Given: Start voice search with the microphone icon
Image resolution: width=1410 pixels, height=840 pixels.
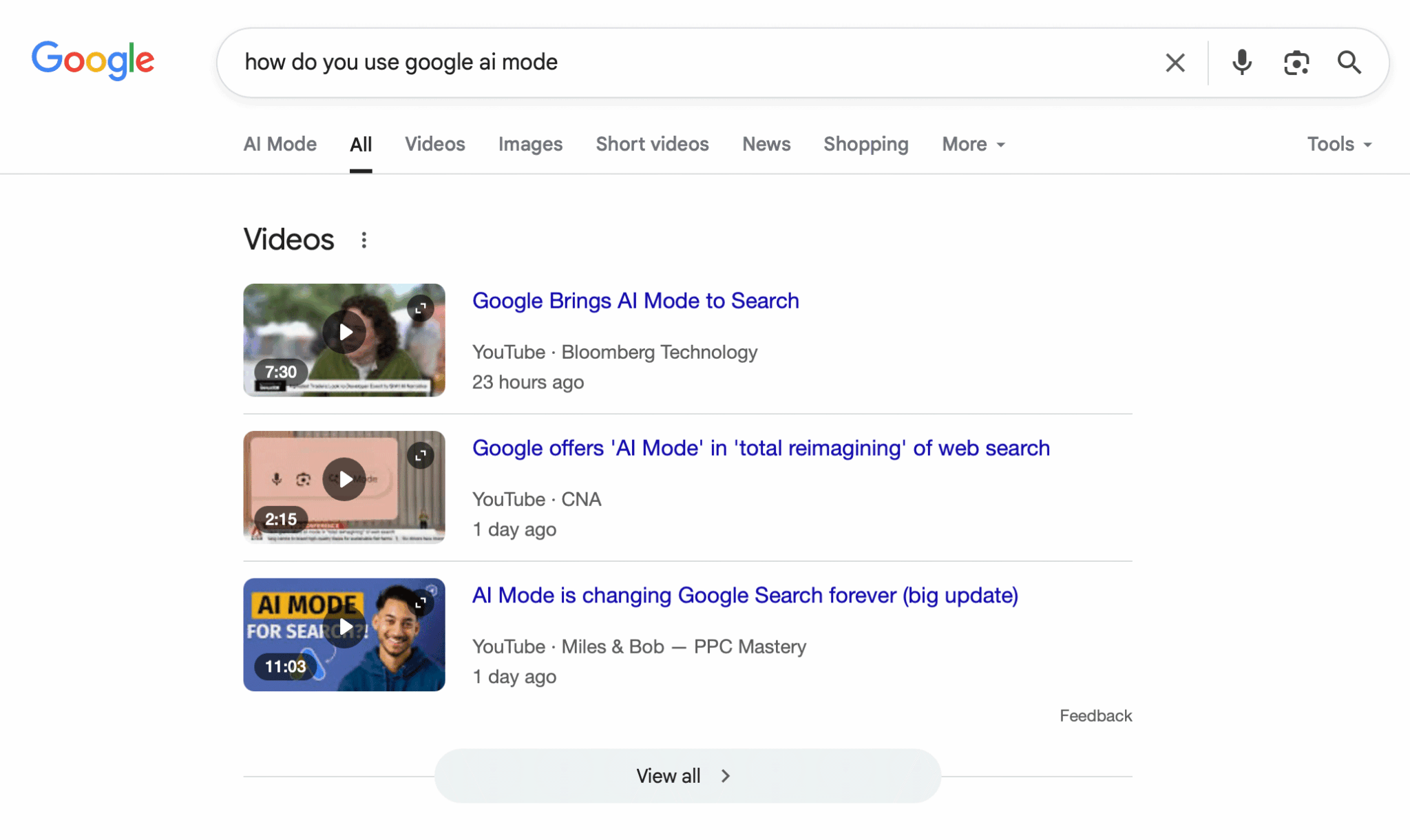Looking at the screenshot, I should click(1242, 63).
